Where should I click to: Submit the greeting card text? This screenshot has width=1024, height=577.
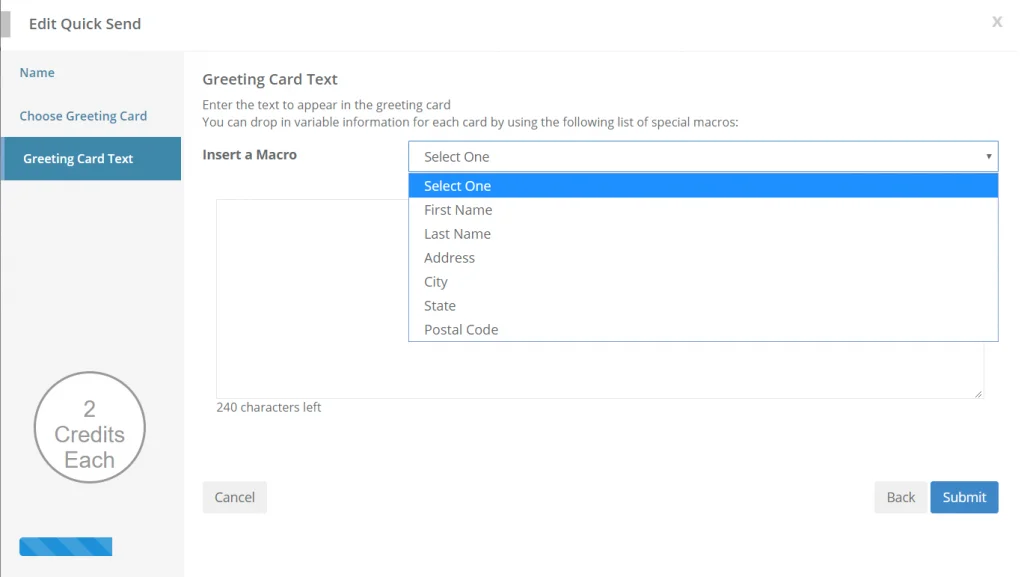tap(964, 497)
